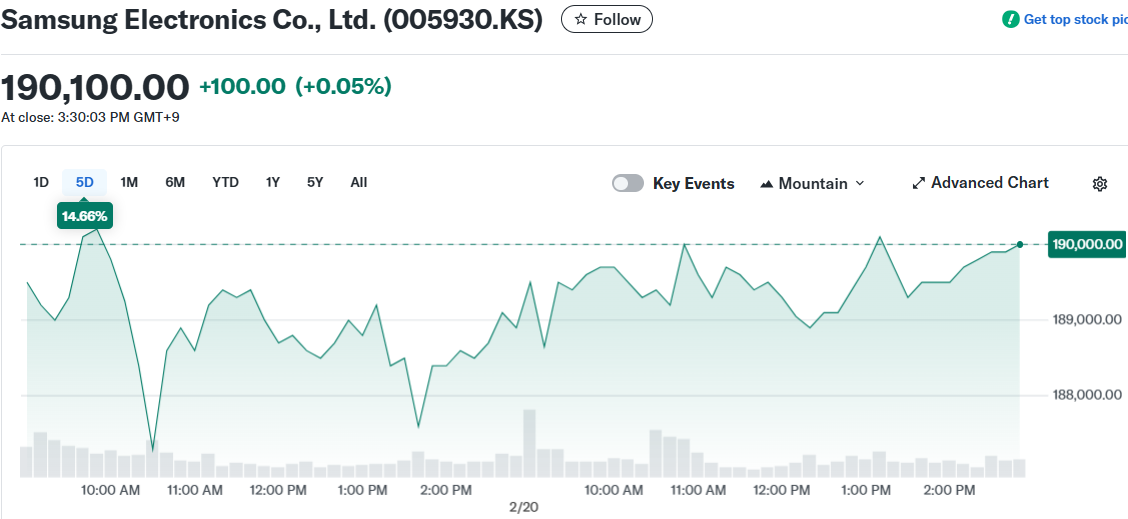Toggle the Key Events switch
The height and width of the screenshot is (519, 1128).
click(x=628, y=184)
